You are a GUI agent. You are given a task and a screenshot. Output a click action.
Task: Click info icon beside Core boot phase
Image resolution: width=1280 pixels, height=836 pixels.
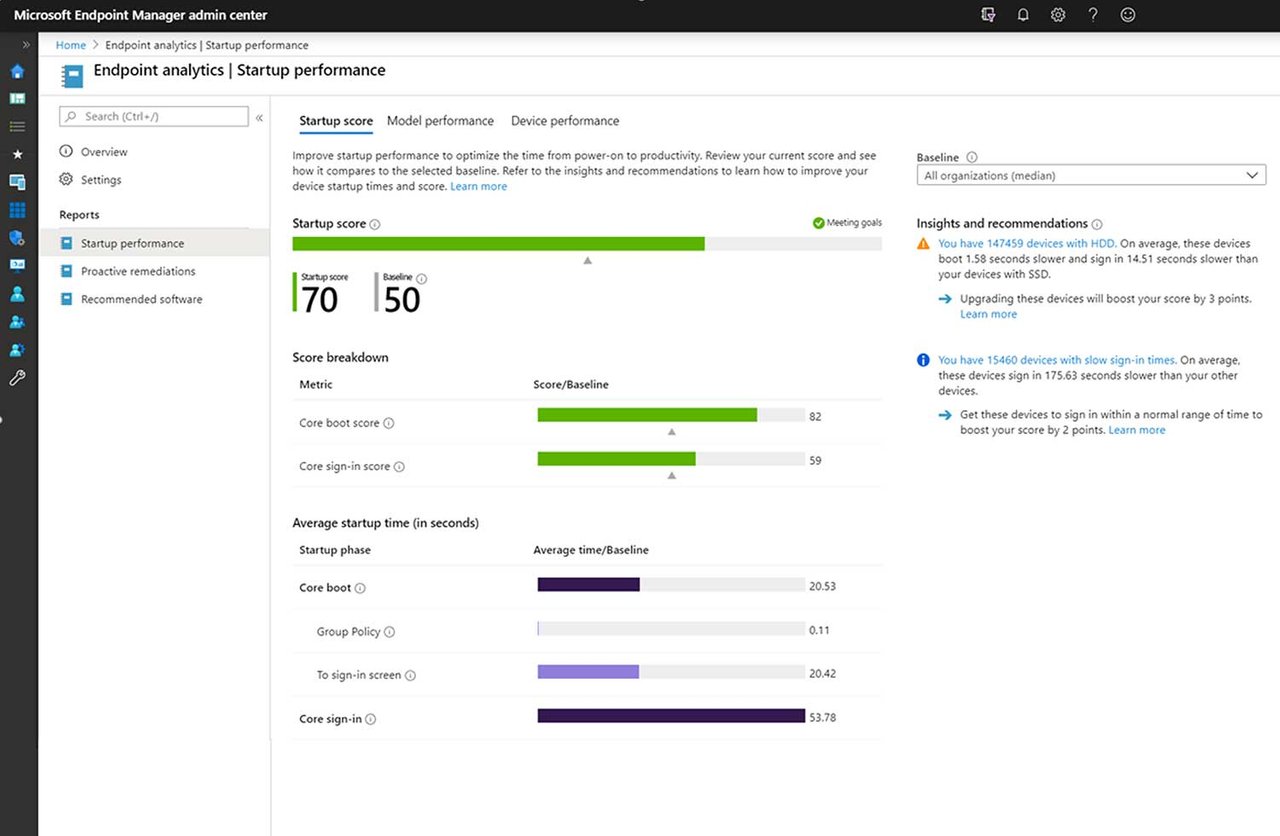[x=360, y=588]
